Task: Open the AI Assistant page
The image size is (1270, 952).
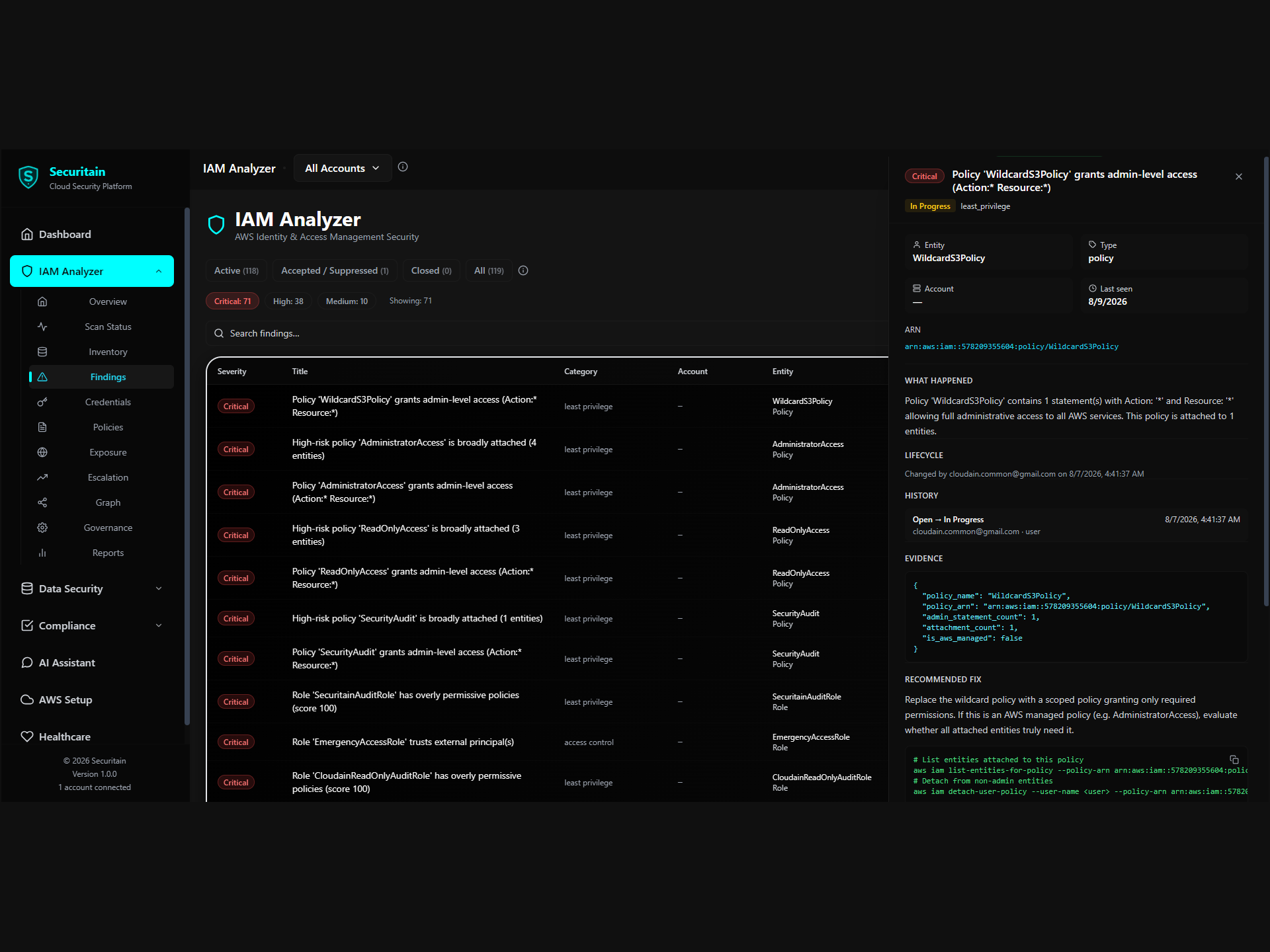Action: coord(92,662)
